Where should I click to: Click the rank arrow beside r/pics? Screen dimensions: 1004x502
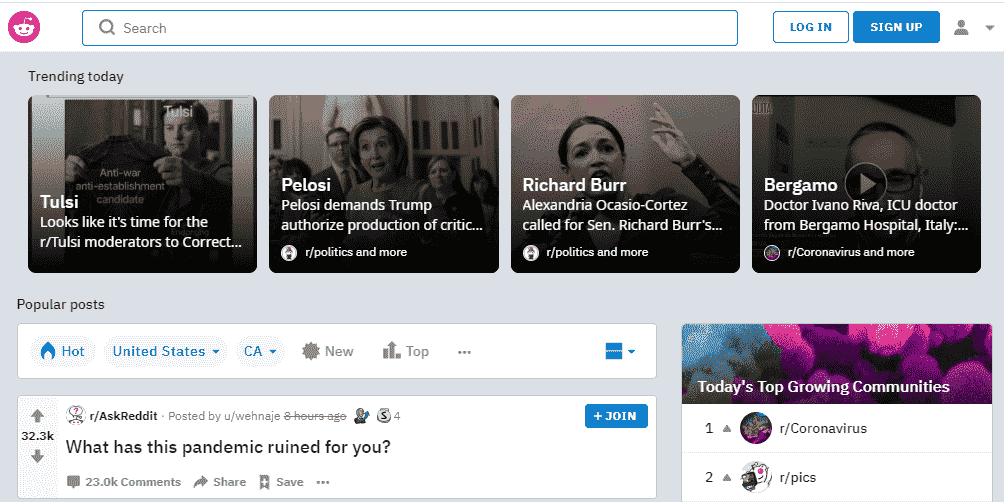pyautogui.click(x=726, y=478)
